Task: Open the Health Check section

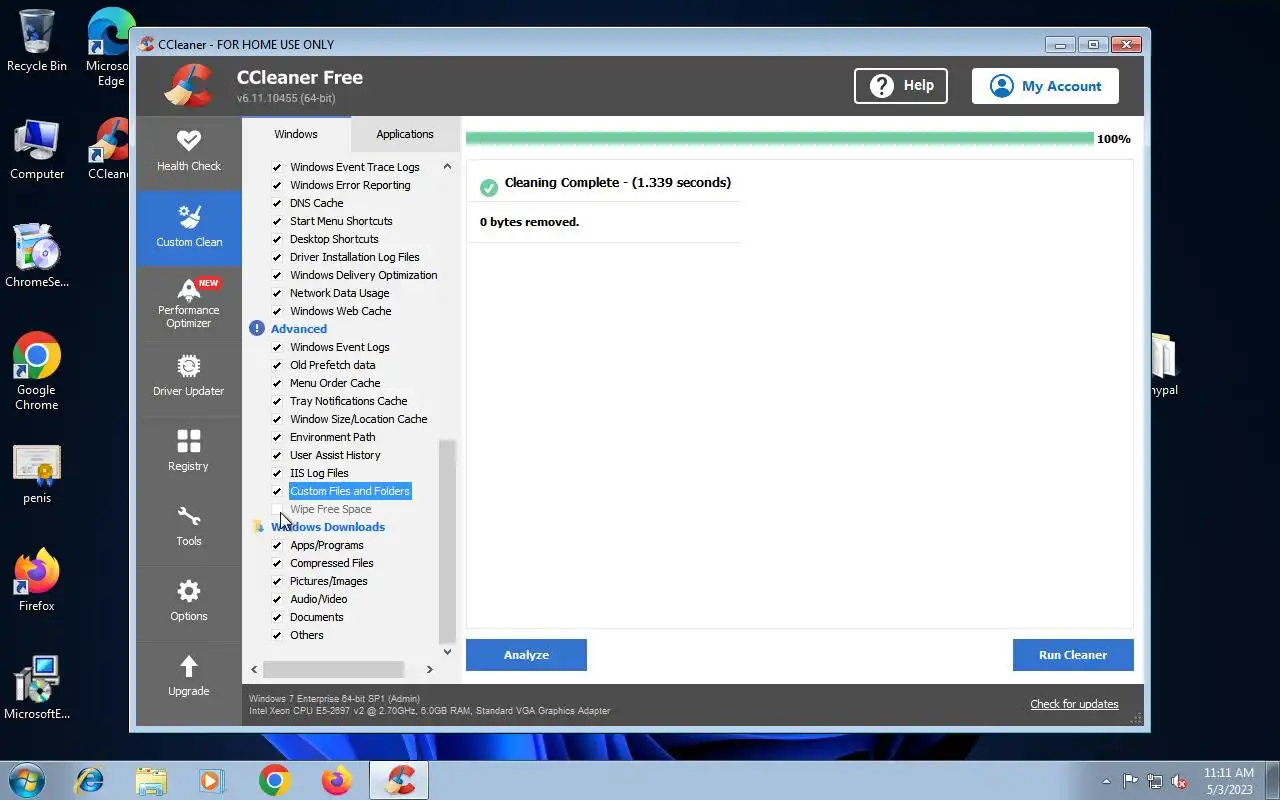Action: (188, 151)
